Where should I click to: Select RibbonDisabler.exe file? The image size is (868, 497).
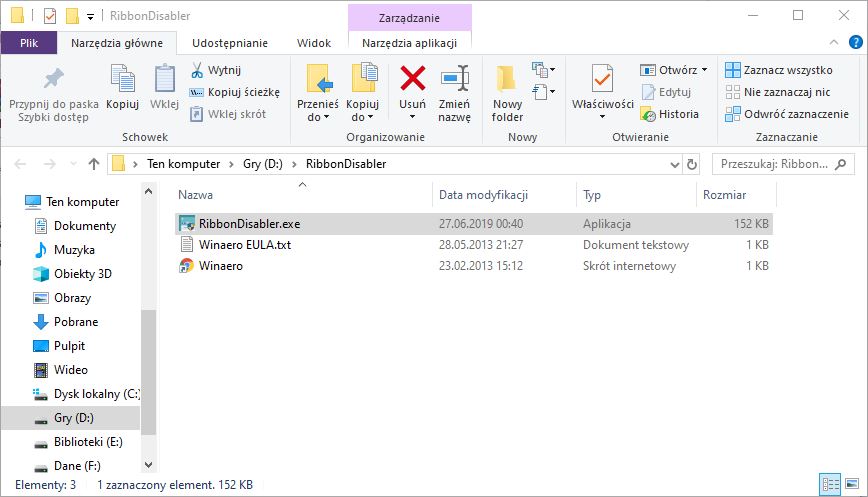click(473, 224)
